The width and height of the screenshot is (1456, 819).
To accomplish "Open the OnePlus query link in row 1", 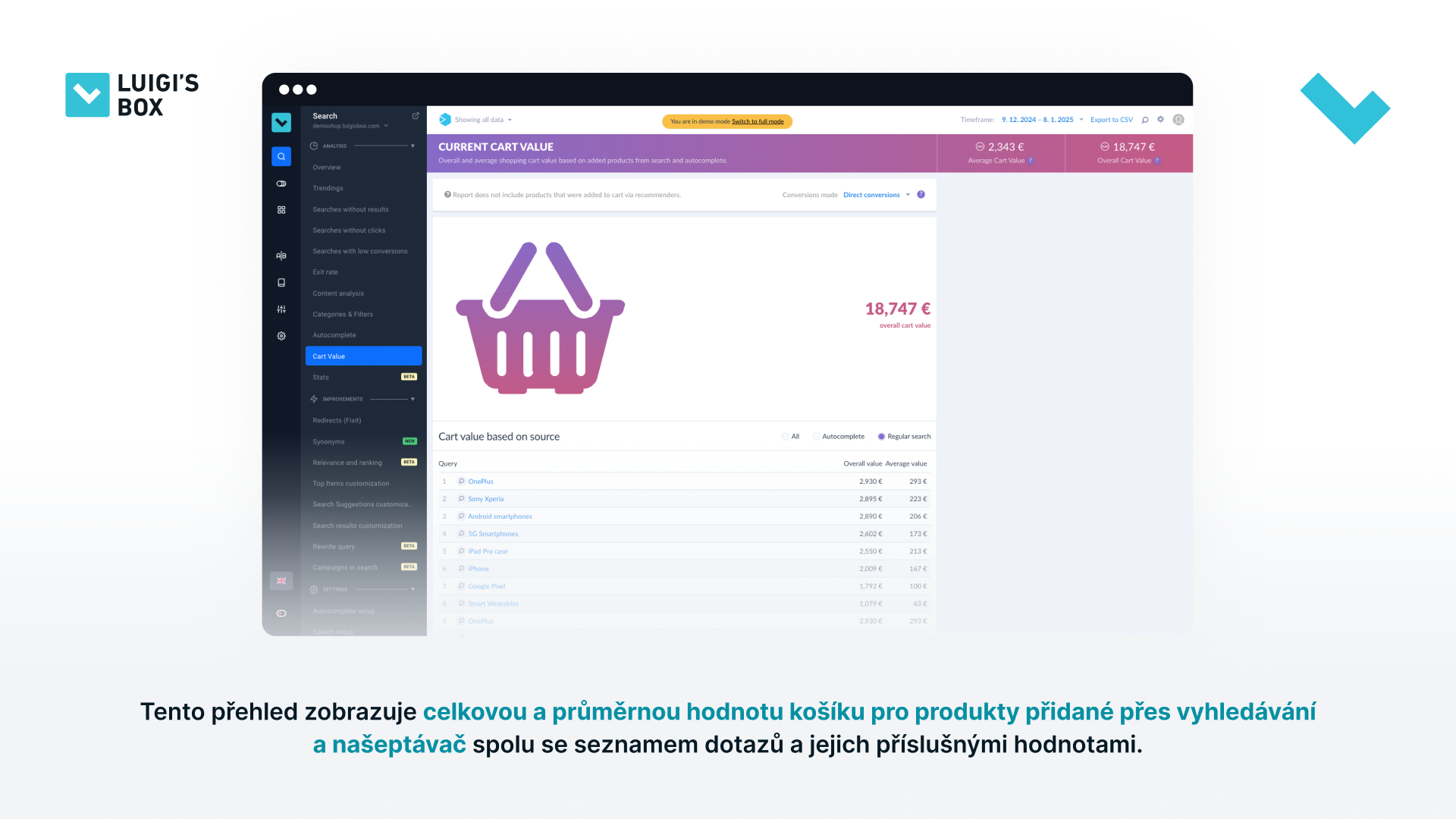I will [x=481, y=482].
